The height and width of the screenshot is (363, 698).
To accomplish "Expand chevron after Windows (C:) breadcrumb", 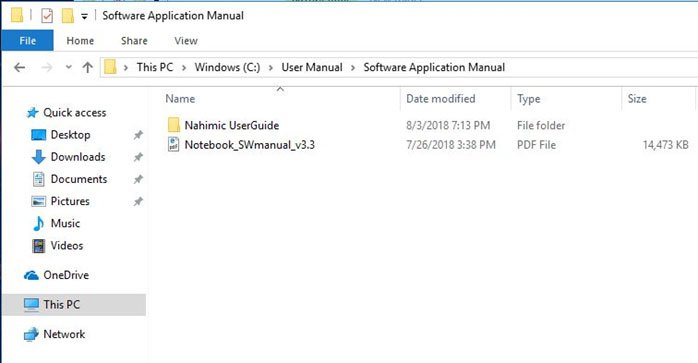I will [271, 68].
